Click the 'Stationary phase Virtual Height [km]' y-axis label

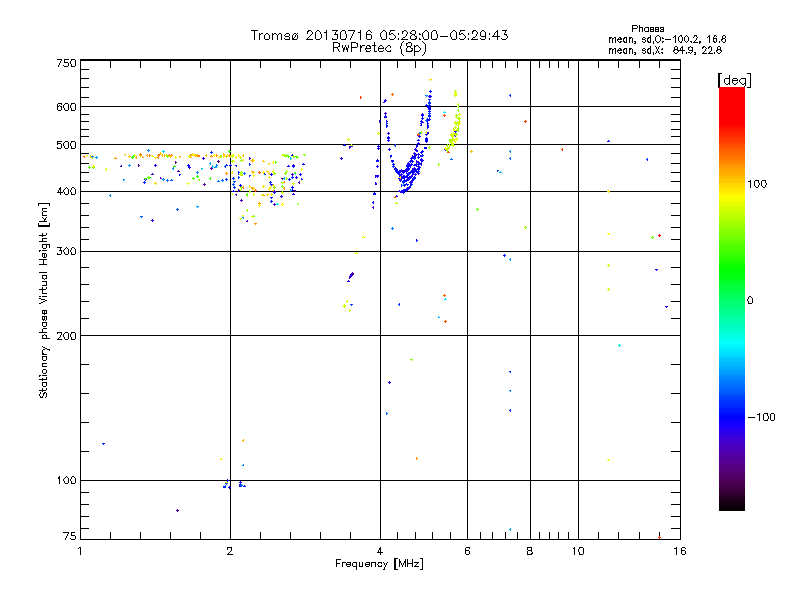click(x=43, y=300)
